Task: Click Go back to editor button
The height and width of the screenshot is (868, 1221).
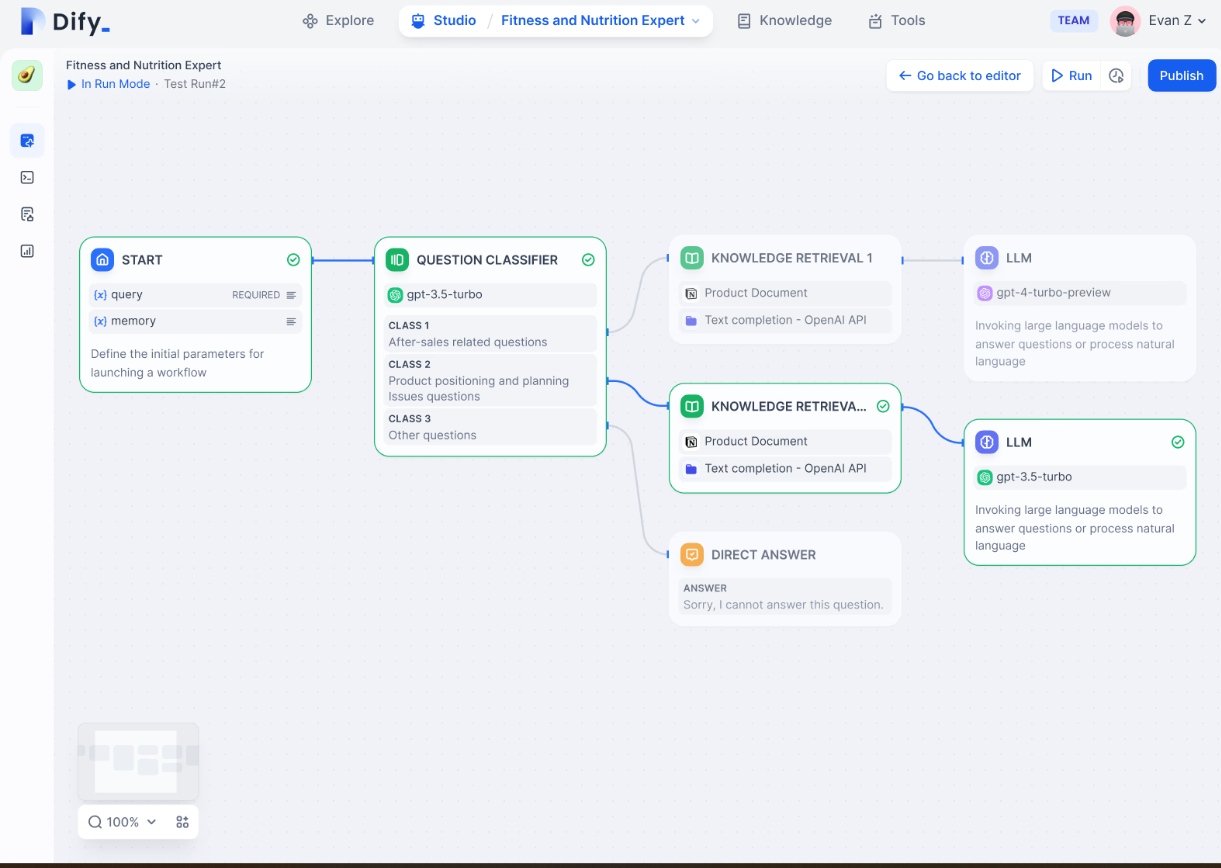Action: [959, 76]
